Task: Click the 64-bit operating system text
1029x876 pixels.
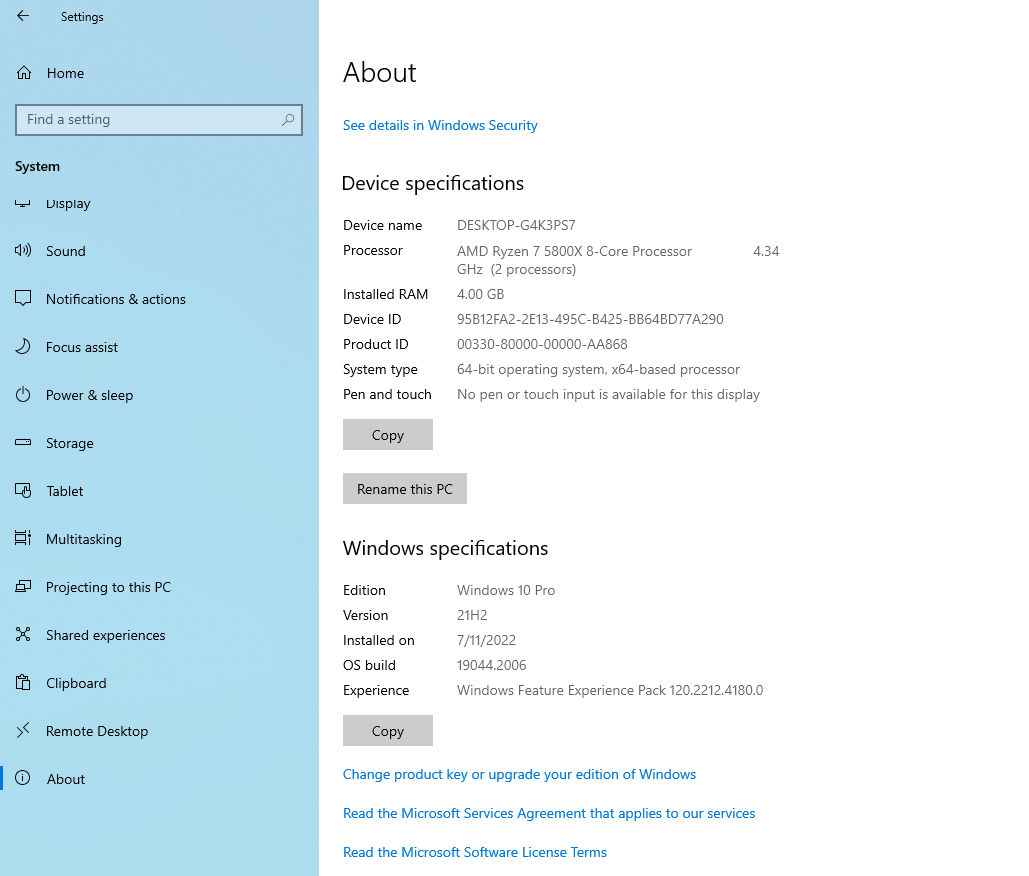Action: tap(598, 369)
